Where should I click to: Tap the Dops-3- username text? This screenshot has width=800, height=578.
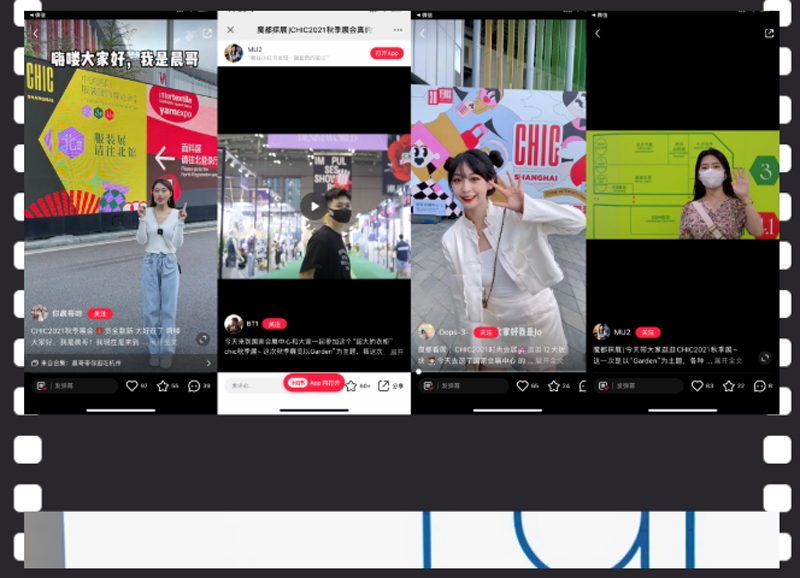point(453,332)
